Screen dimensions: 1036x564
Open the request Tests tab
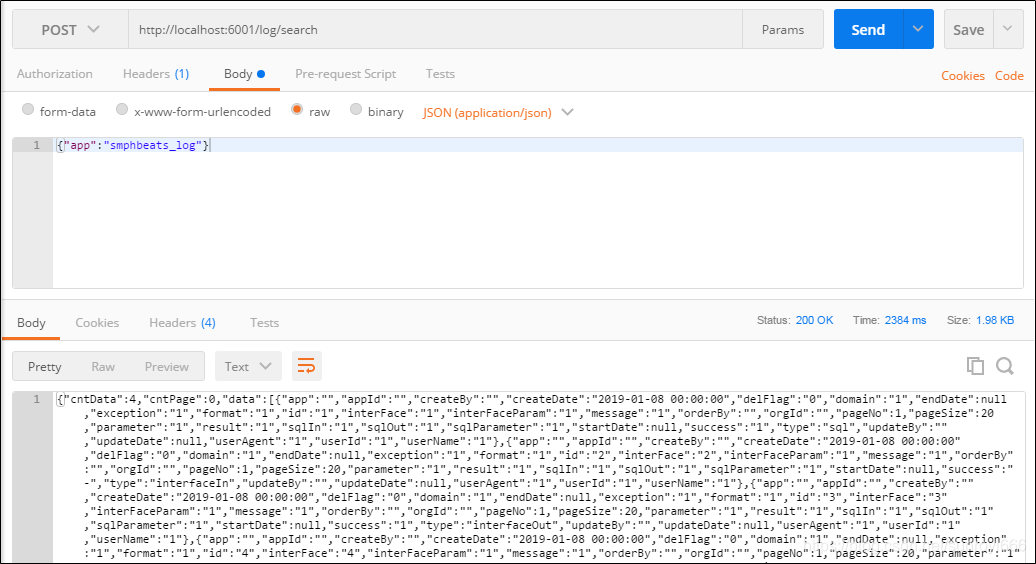click(440, 74)
